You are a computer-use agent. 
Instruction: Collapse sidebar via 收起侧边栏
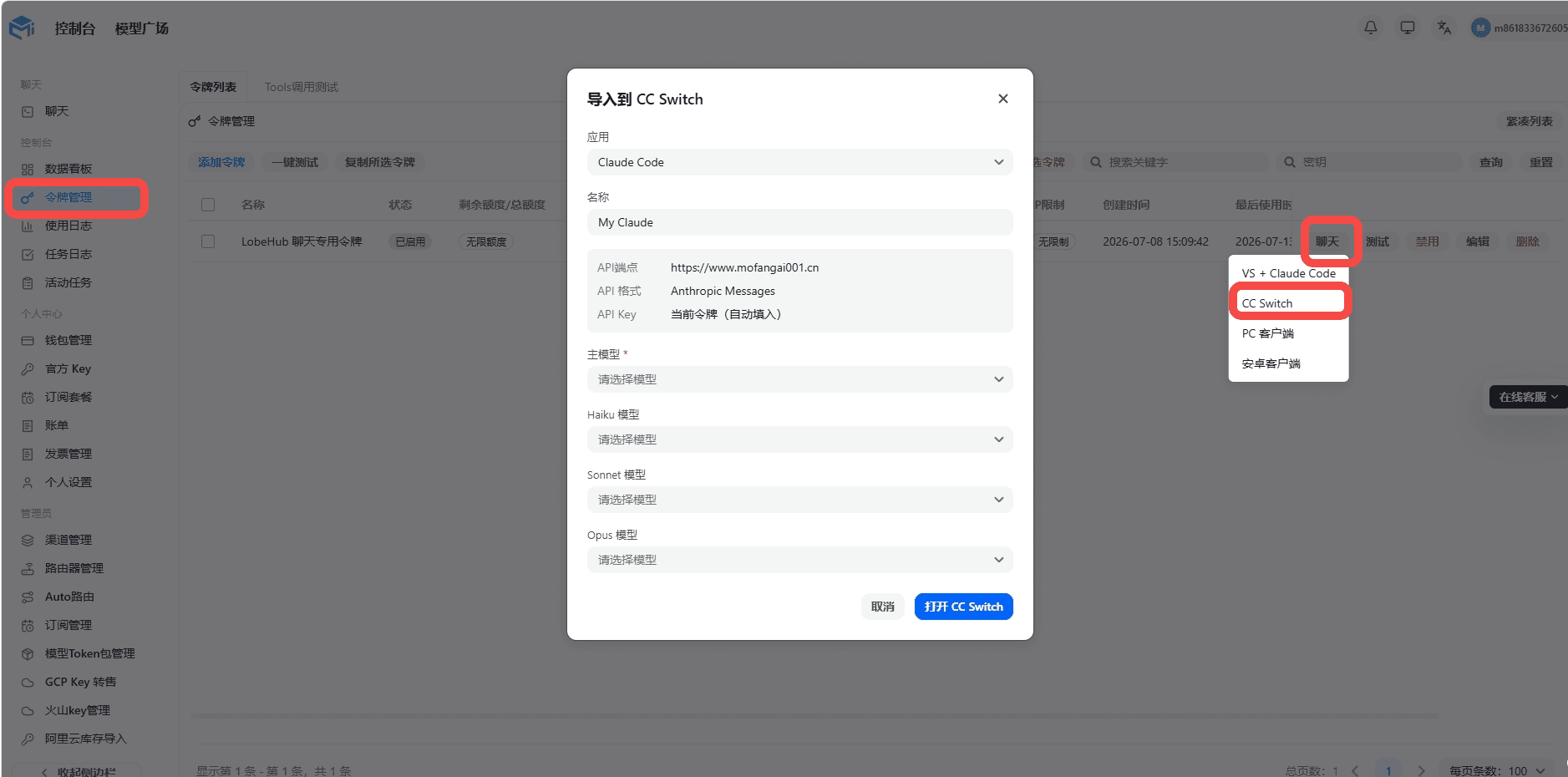[78, 771]
